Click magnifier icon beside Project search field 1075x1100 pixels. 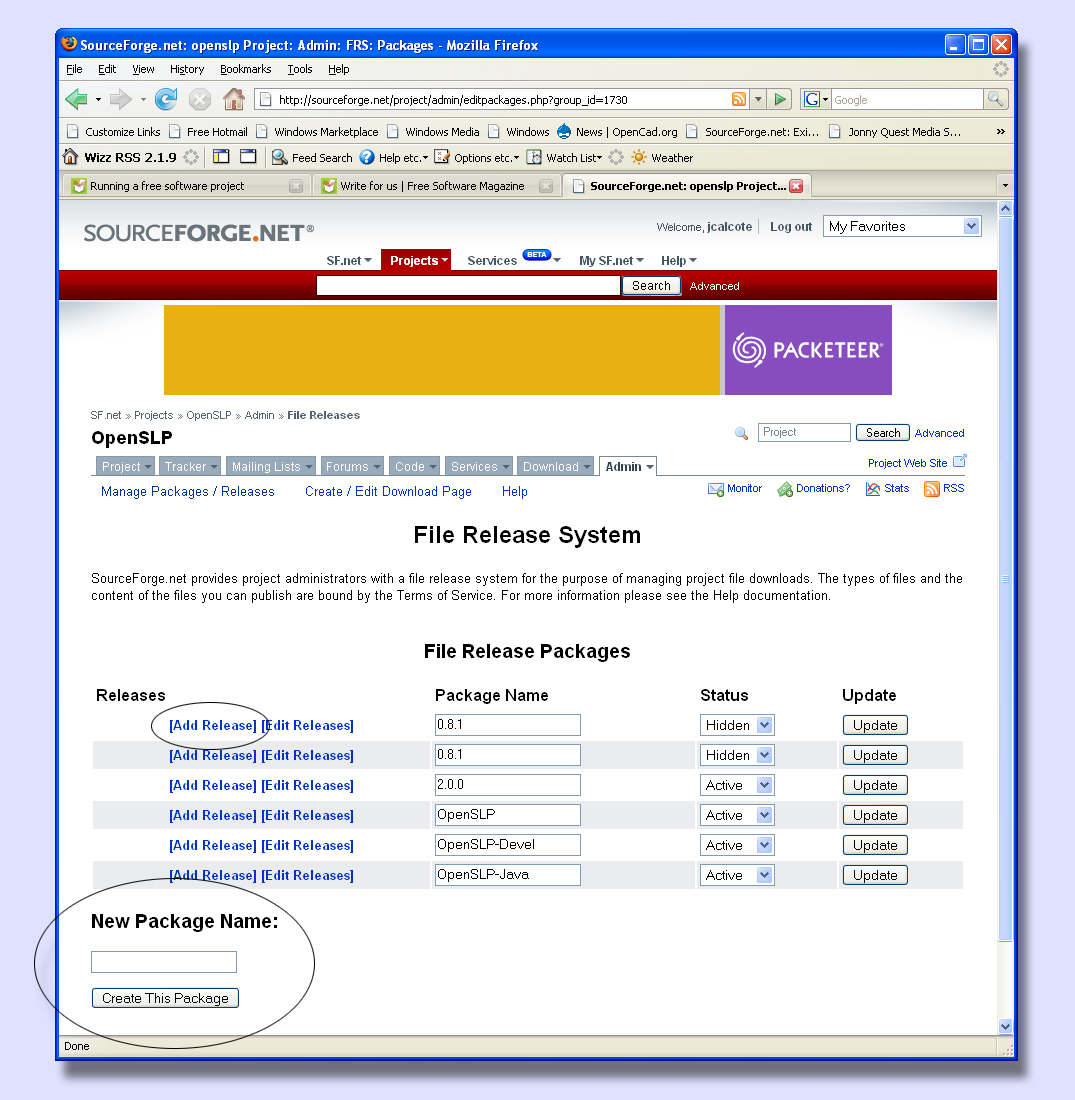coord(741,433)
